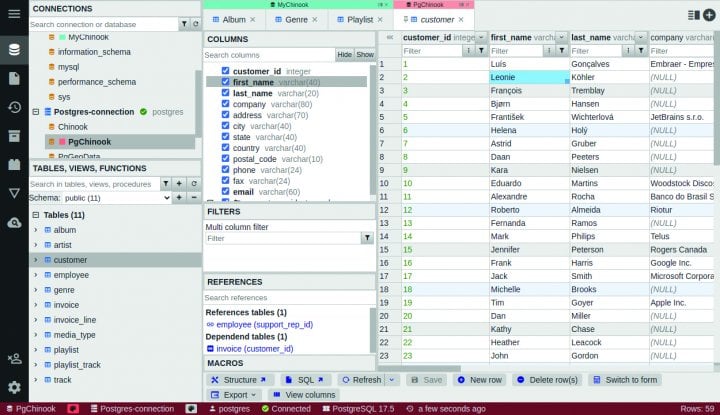The image size is (720, 415).
Task: Click the add table plus icon
Action: point(179,184)
